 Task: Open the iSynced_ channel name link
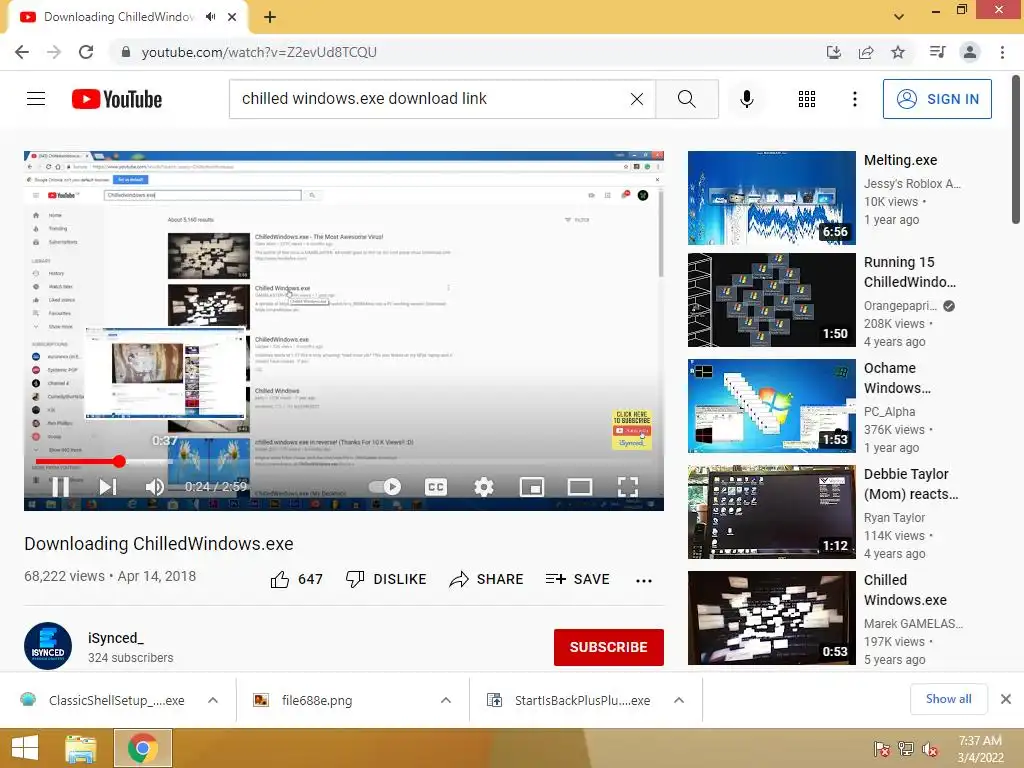pos(116,638)
